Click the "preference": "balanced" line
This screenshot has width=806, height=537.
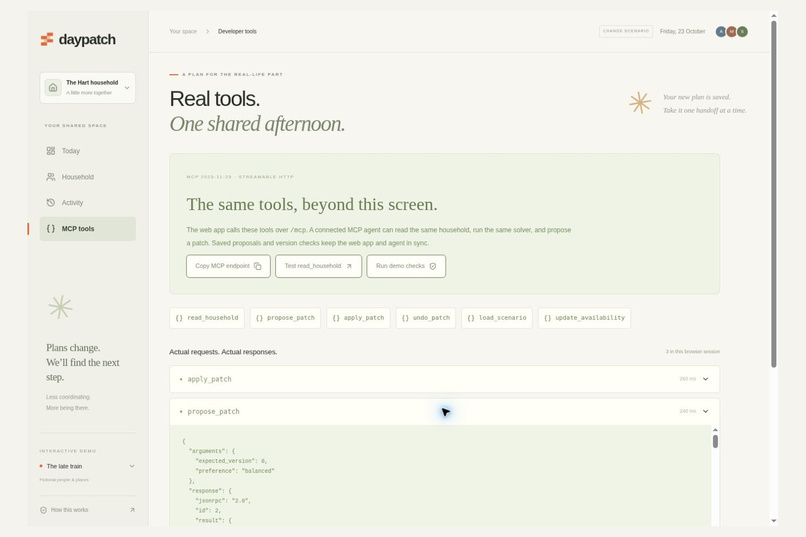point(234,471)
